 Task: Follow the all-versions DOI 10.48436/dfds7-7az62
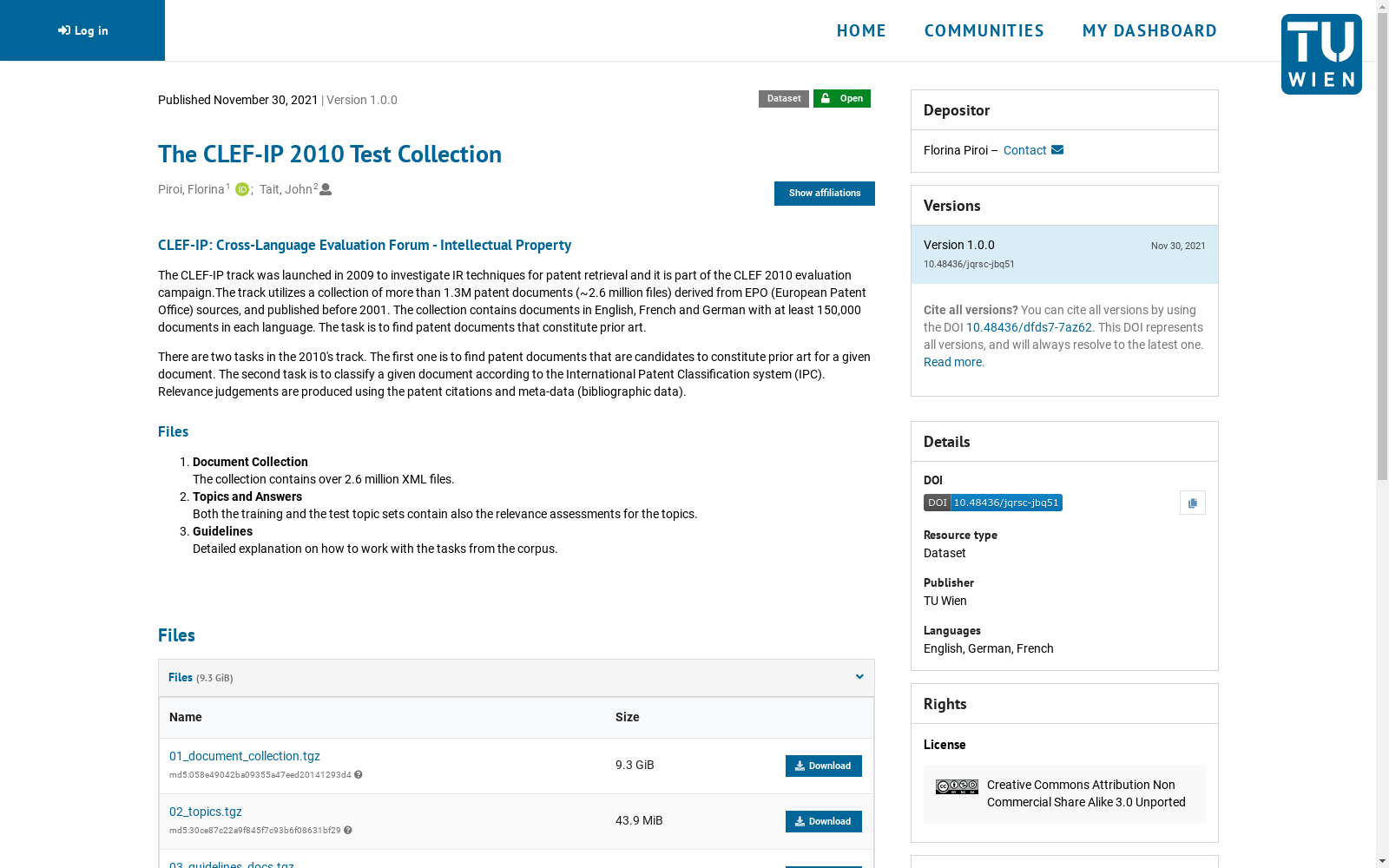1029,327
